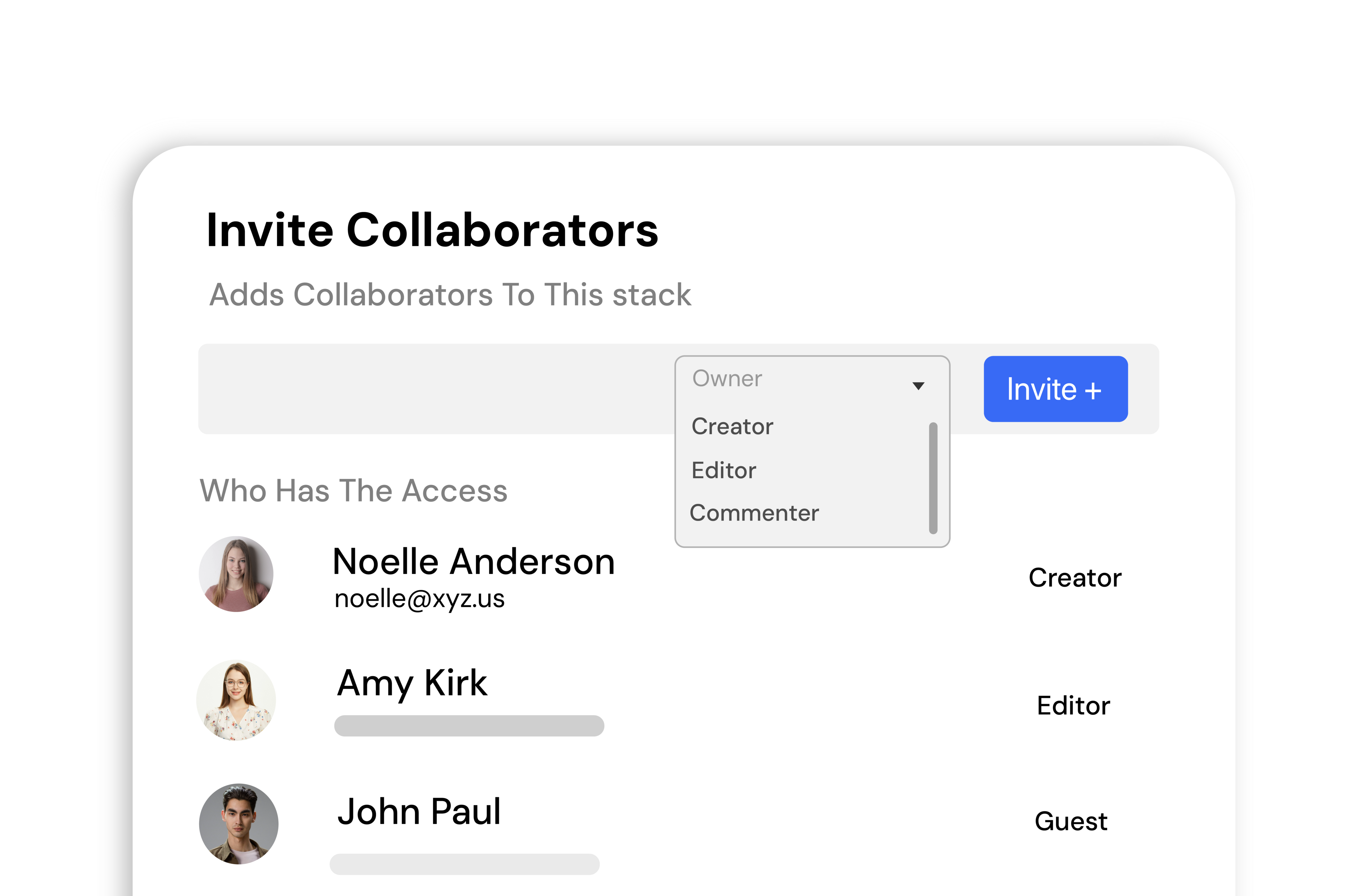Viewport: 1355px width, 896px height.
Task: Choose Editor in the role dropdown
Action: [724, 470]
